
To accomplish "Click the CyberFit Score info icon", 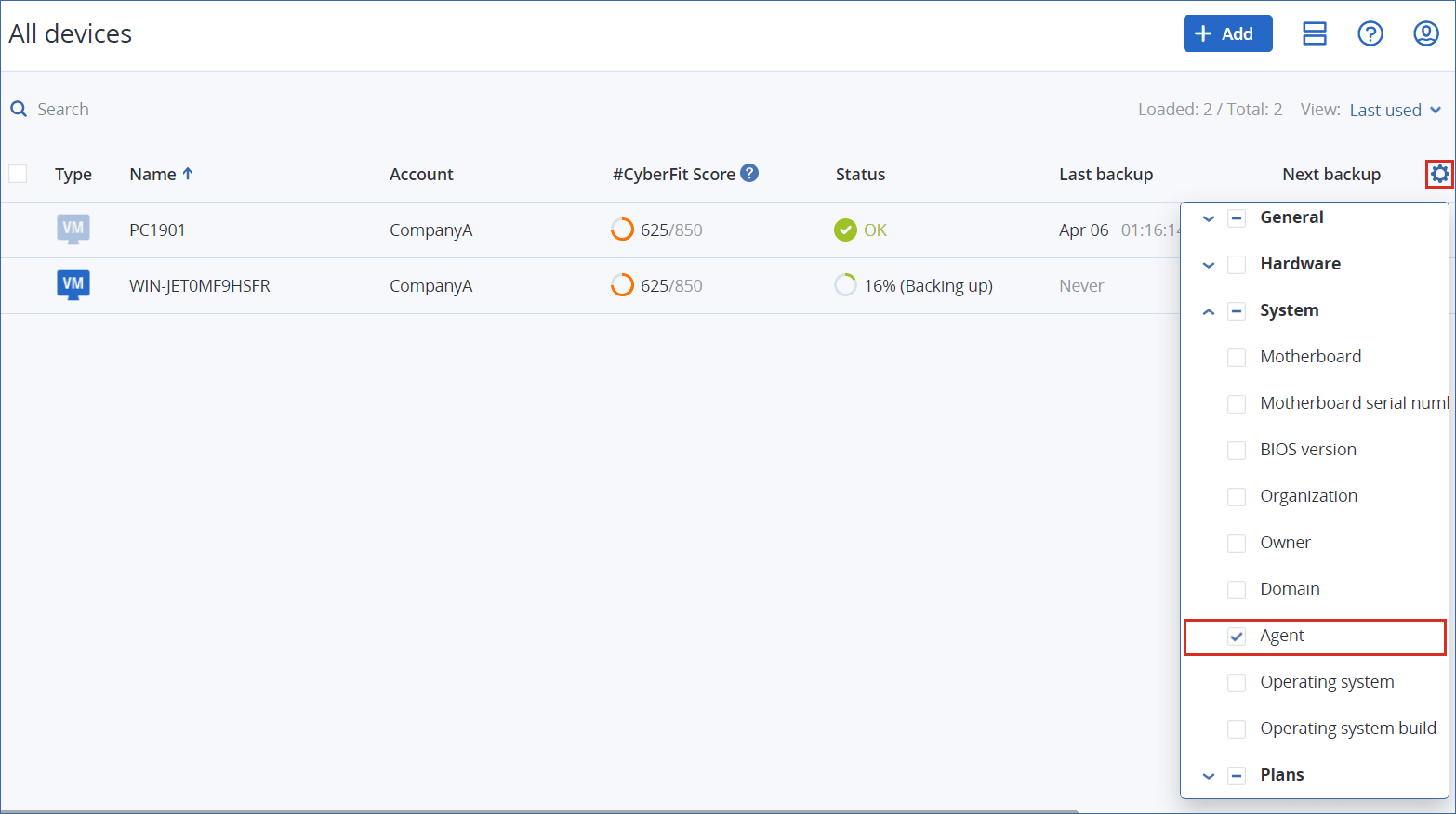I will tap(749, 173).
